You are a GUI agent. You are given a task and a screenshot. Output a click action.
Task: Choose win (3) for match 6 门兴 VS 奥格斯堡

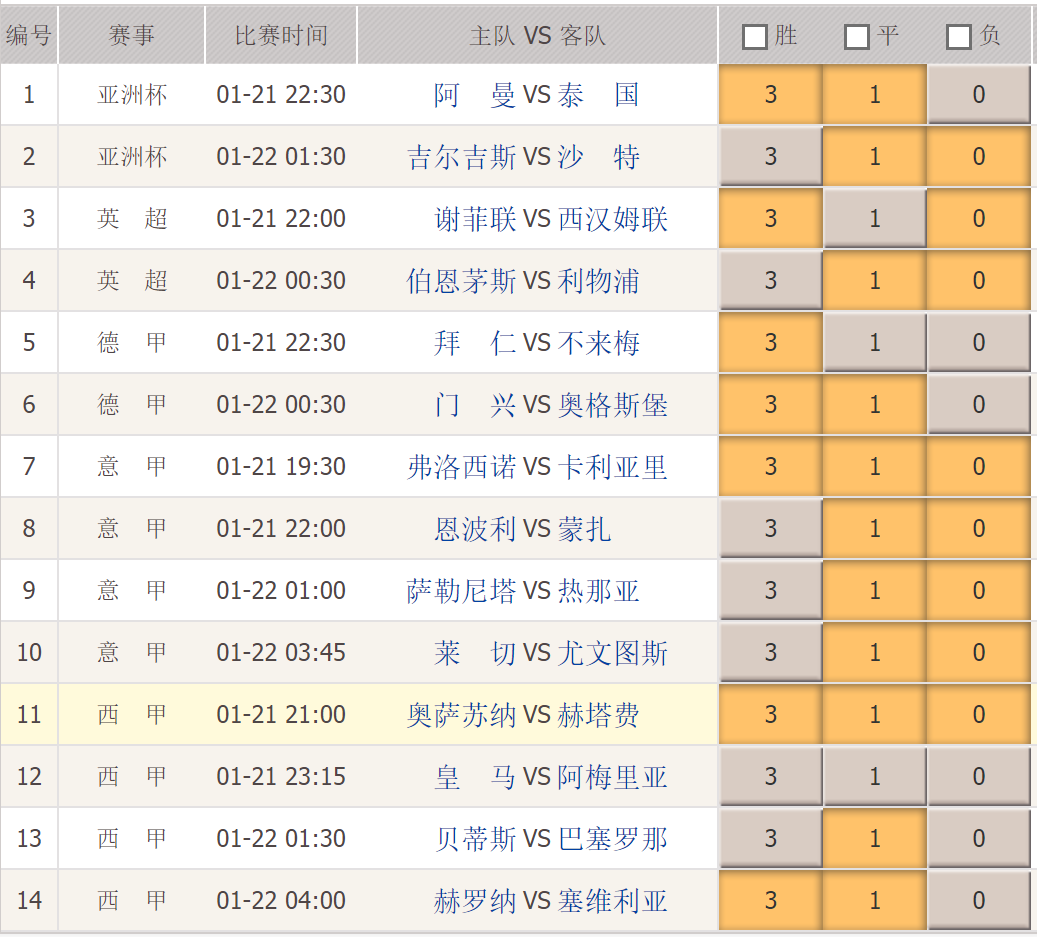771,404
